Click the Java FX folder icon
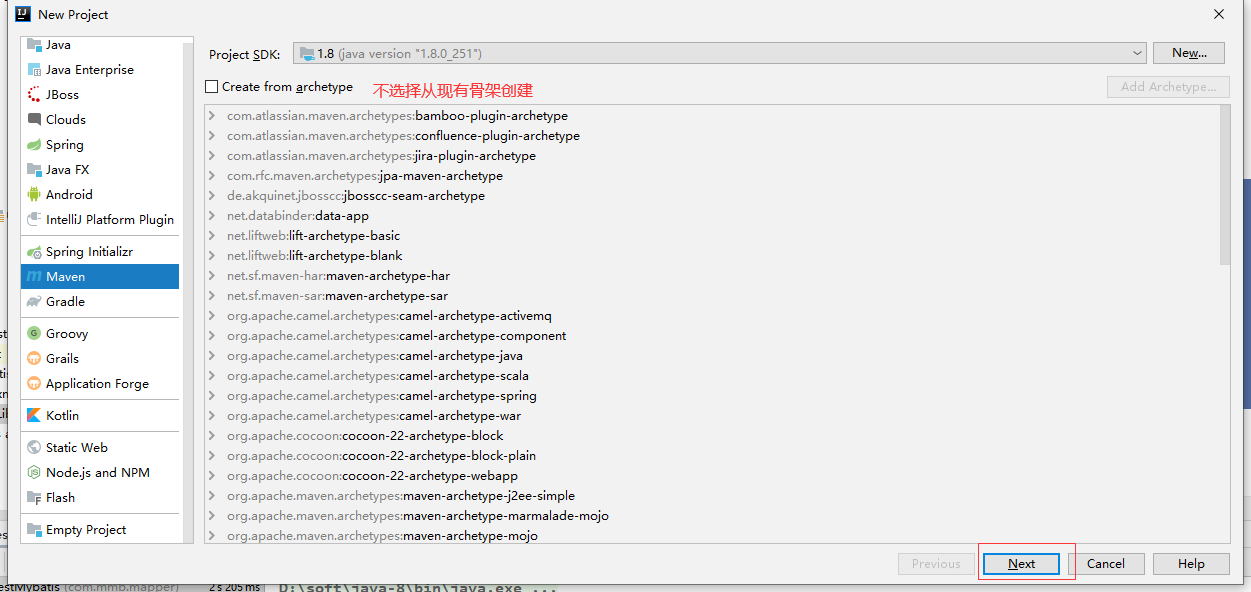The height and width of the screenshot is (592, 1251). [35, 170]
